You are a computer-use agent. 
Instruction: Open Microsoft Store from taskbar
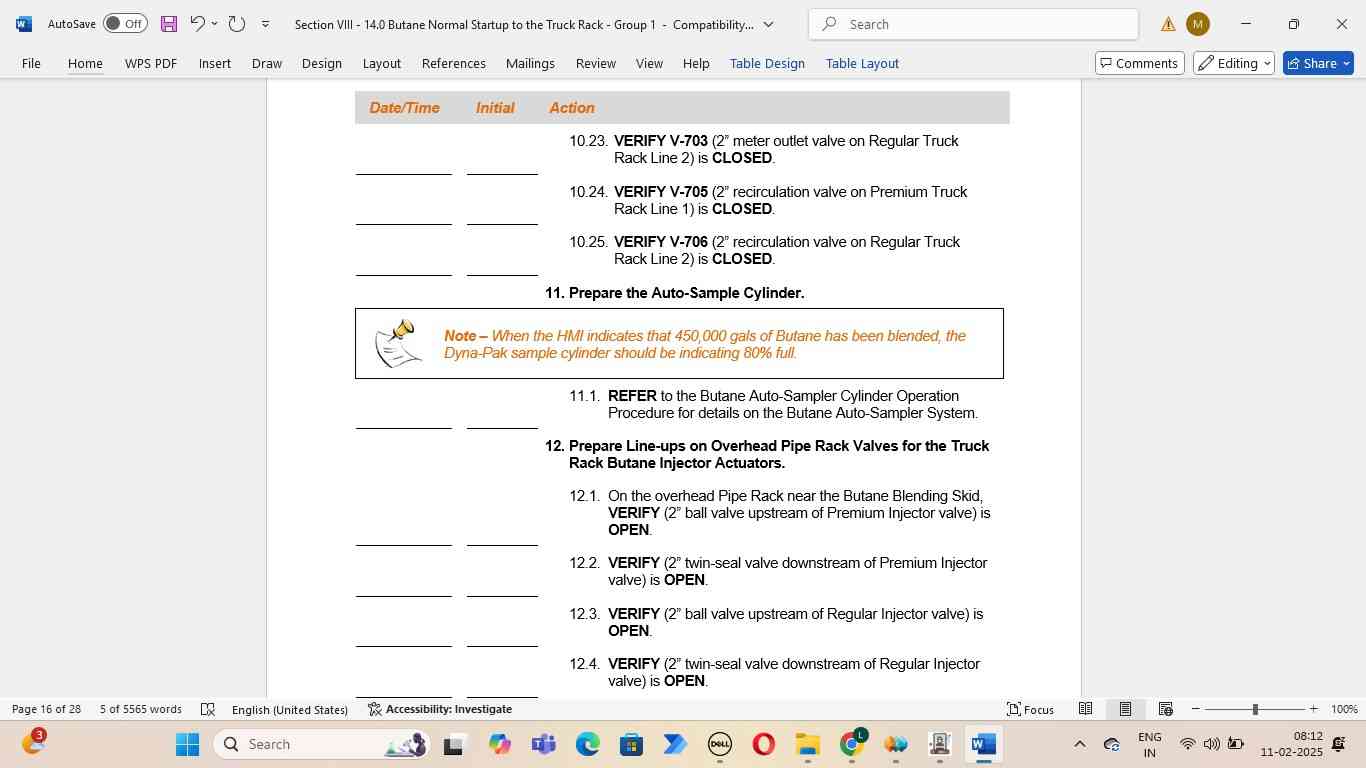[x=631, y=744]
